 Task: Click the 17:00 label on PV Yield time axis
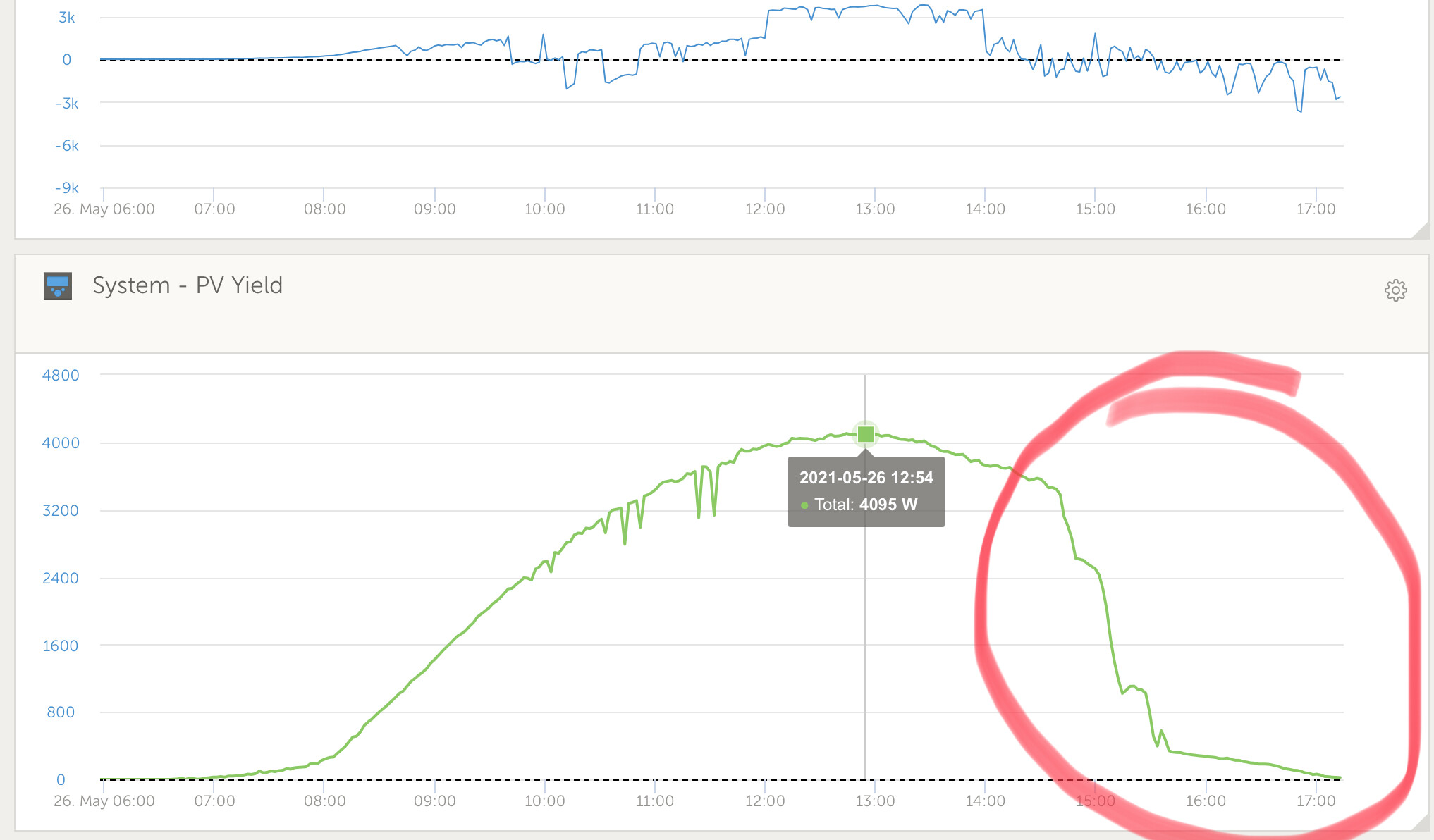tap(1316, 801)
